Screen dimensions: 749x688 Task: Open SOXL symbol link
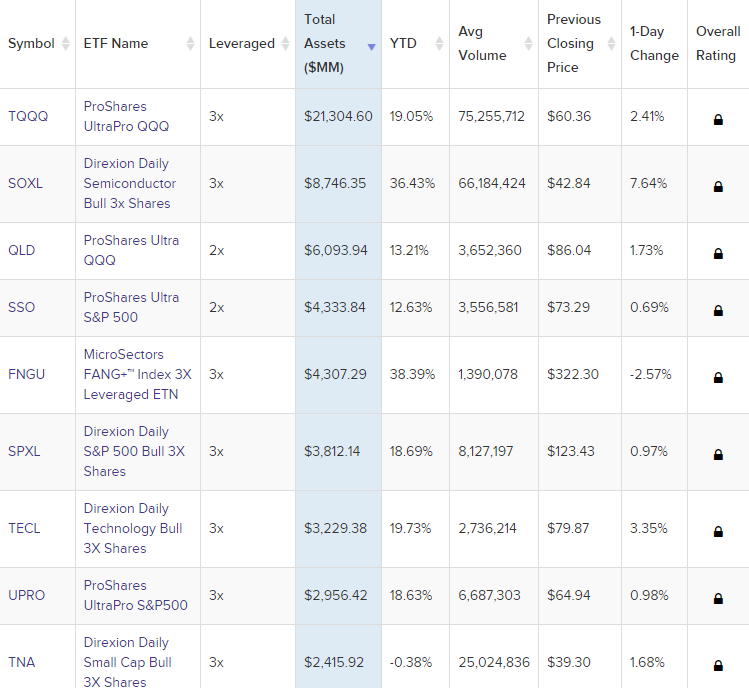pos(25,183)
